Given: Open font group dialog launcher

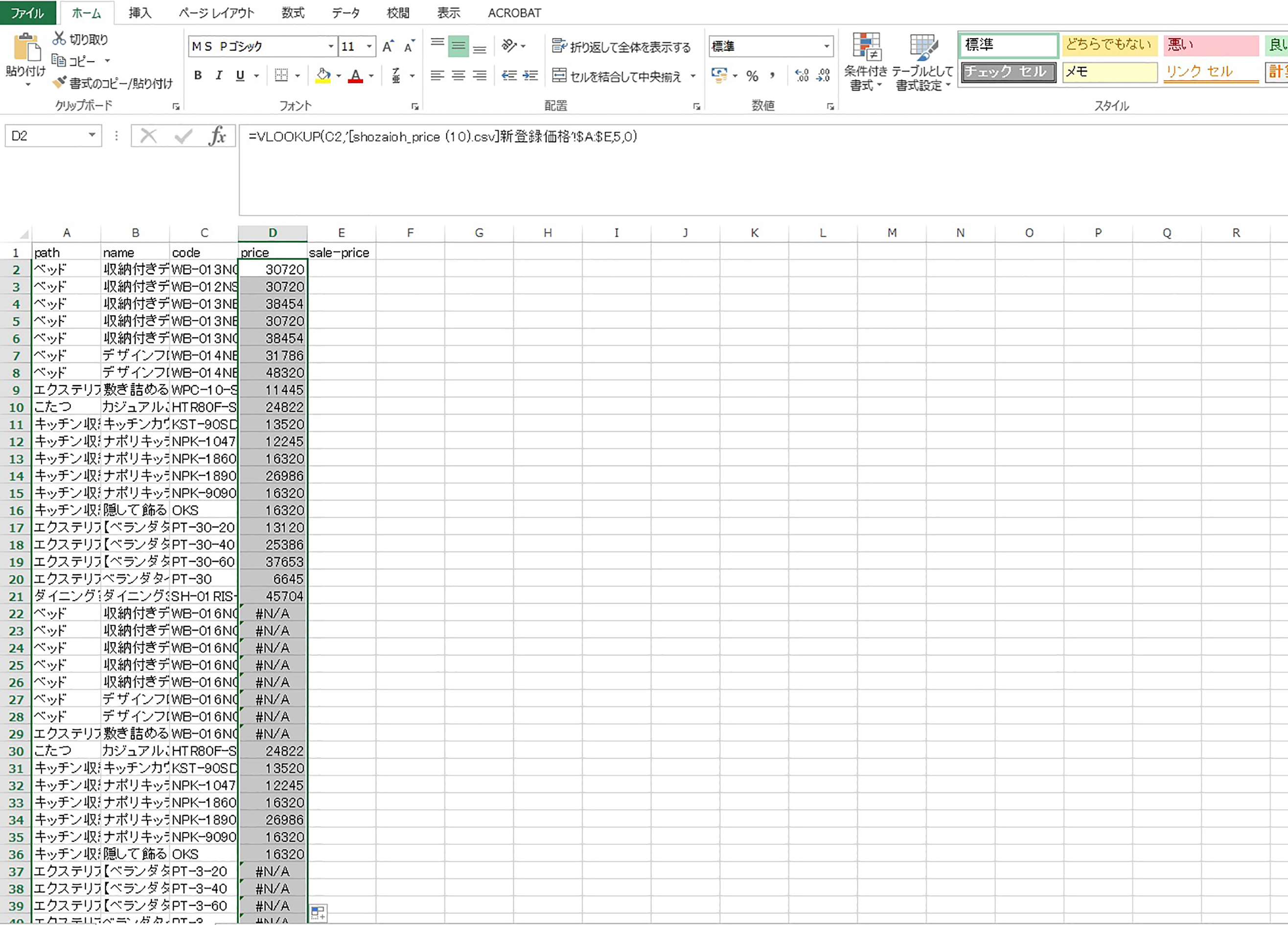Looking at the screenshot, I should (x=415, y=106).
